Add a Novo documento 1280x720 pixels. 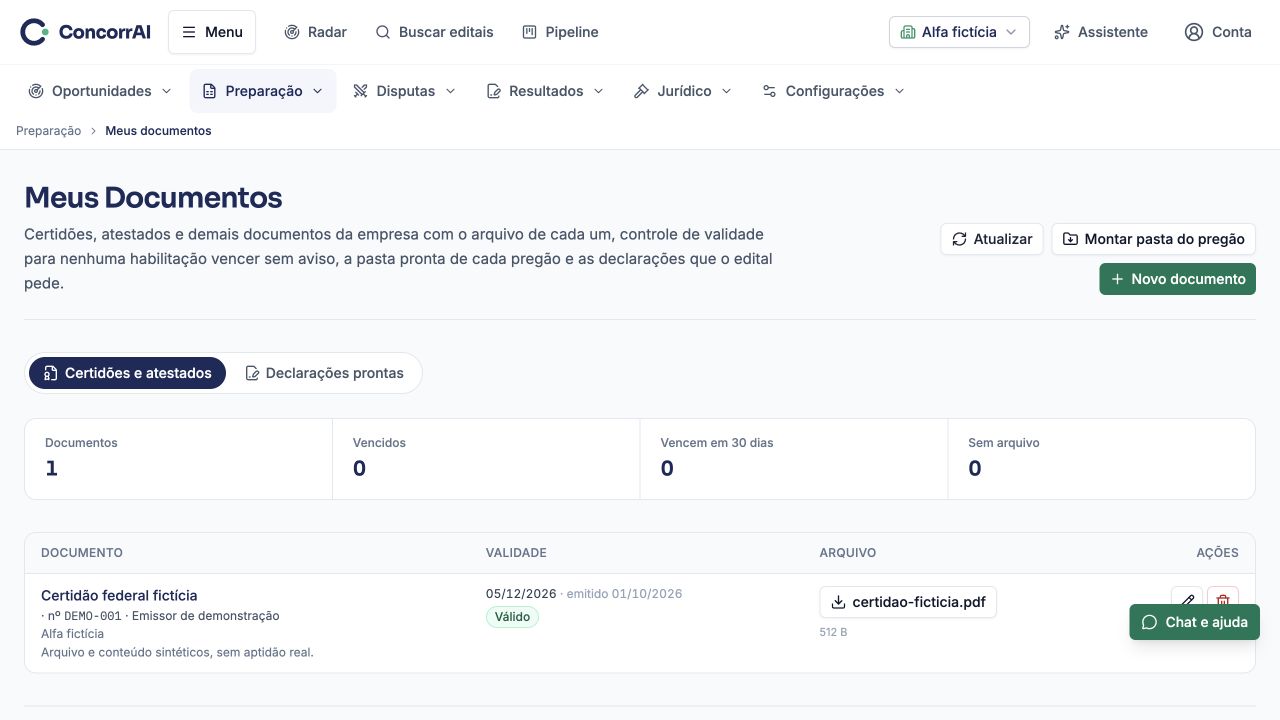click(x=1178, y=279)
